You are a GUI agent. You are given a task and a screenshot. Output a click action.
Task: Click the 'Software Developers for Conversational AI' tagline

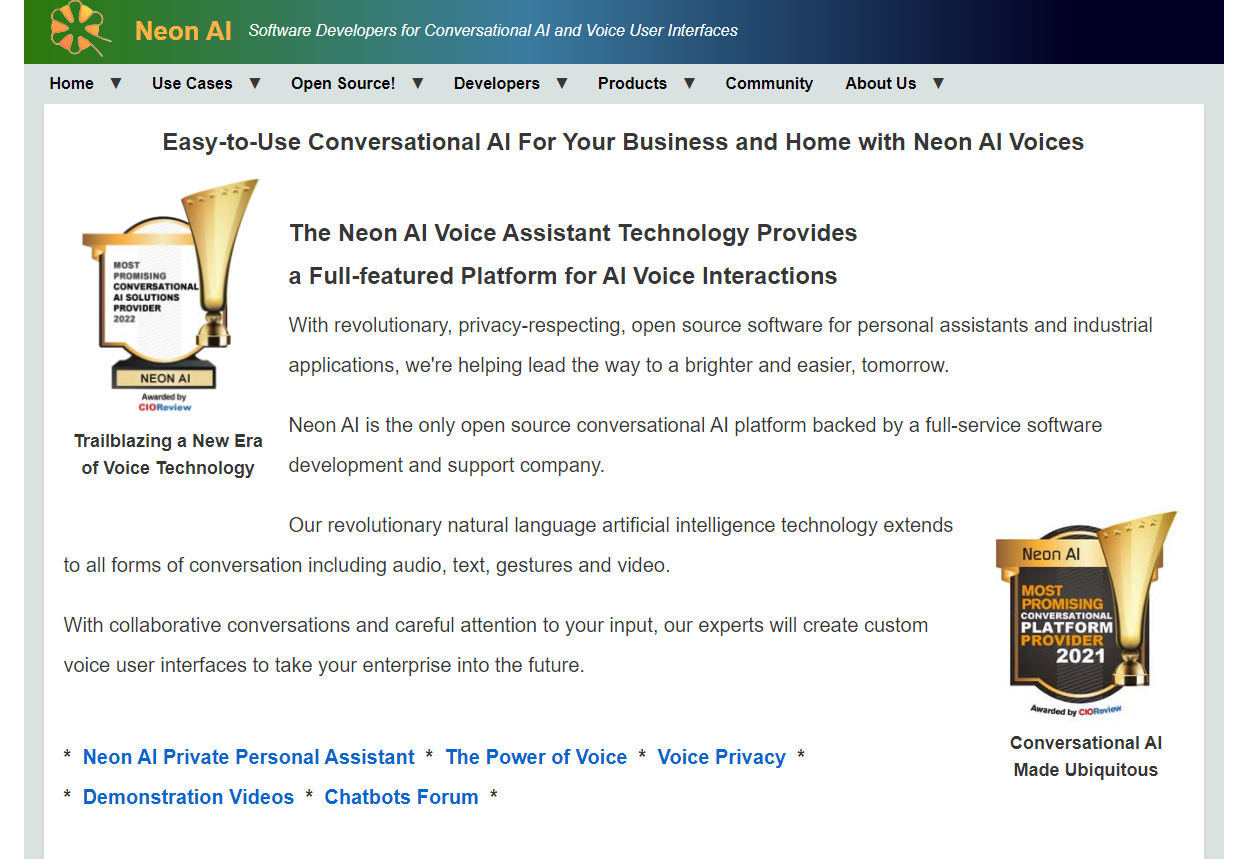pos(493,31)
